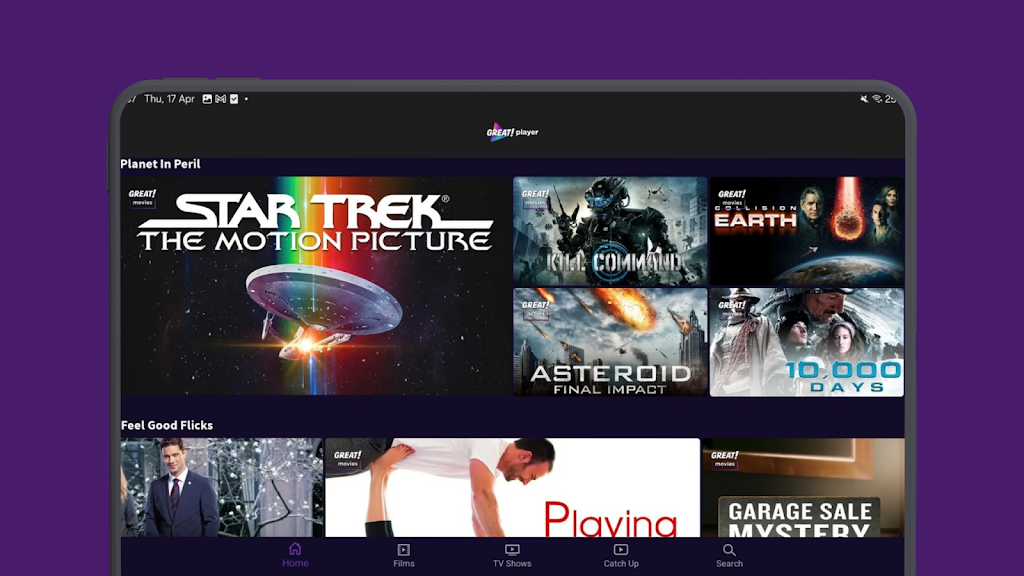Click the Feel Good Flicks heading

167,425
